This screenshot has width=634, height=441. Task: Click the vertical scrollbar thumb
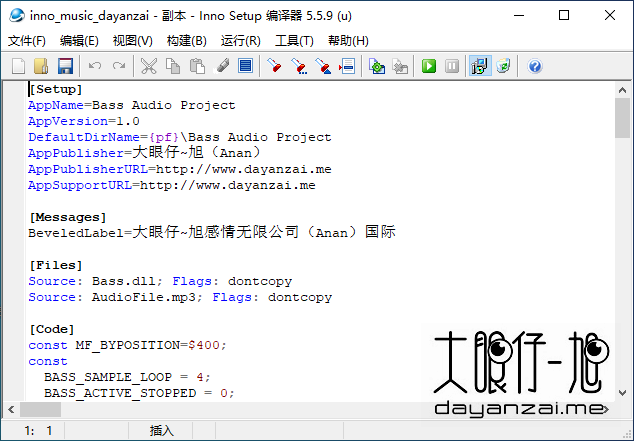coord(622,118)
